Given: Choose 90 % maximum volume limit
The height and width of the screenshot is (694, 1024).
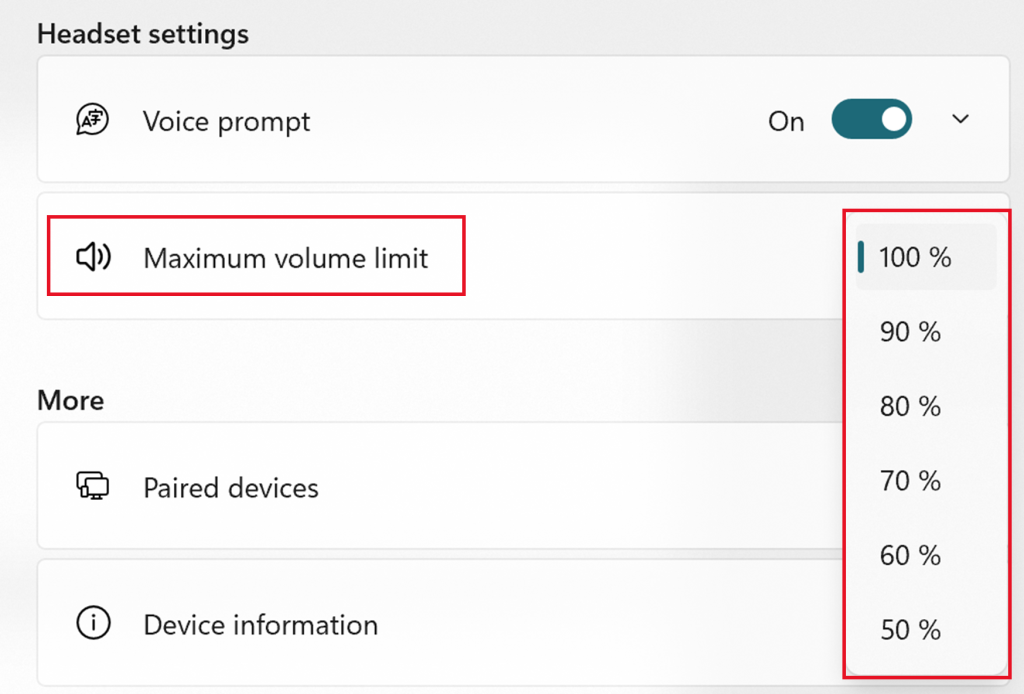Looking at the screenshot, I should coord(910,332).
